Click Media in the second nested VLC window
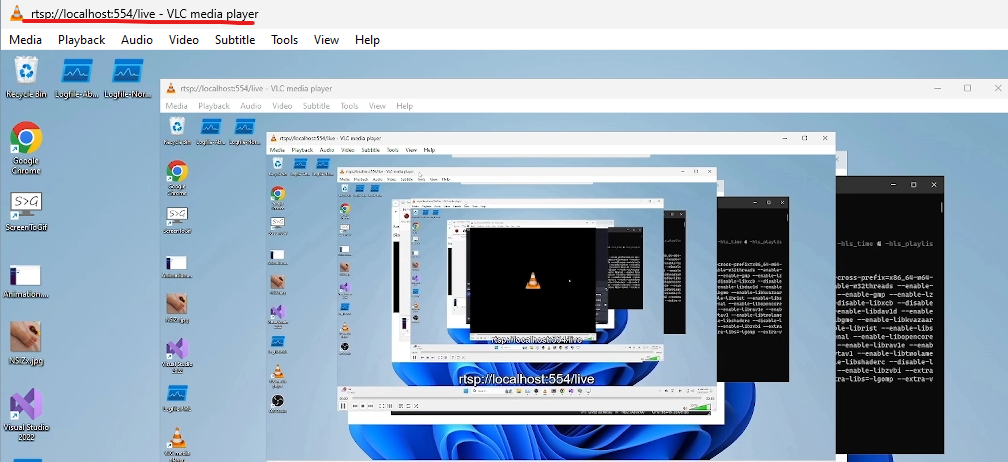 277,150
